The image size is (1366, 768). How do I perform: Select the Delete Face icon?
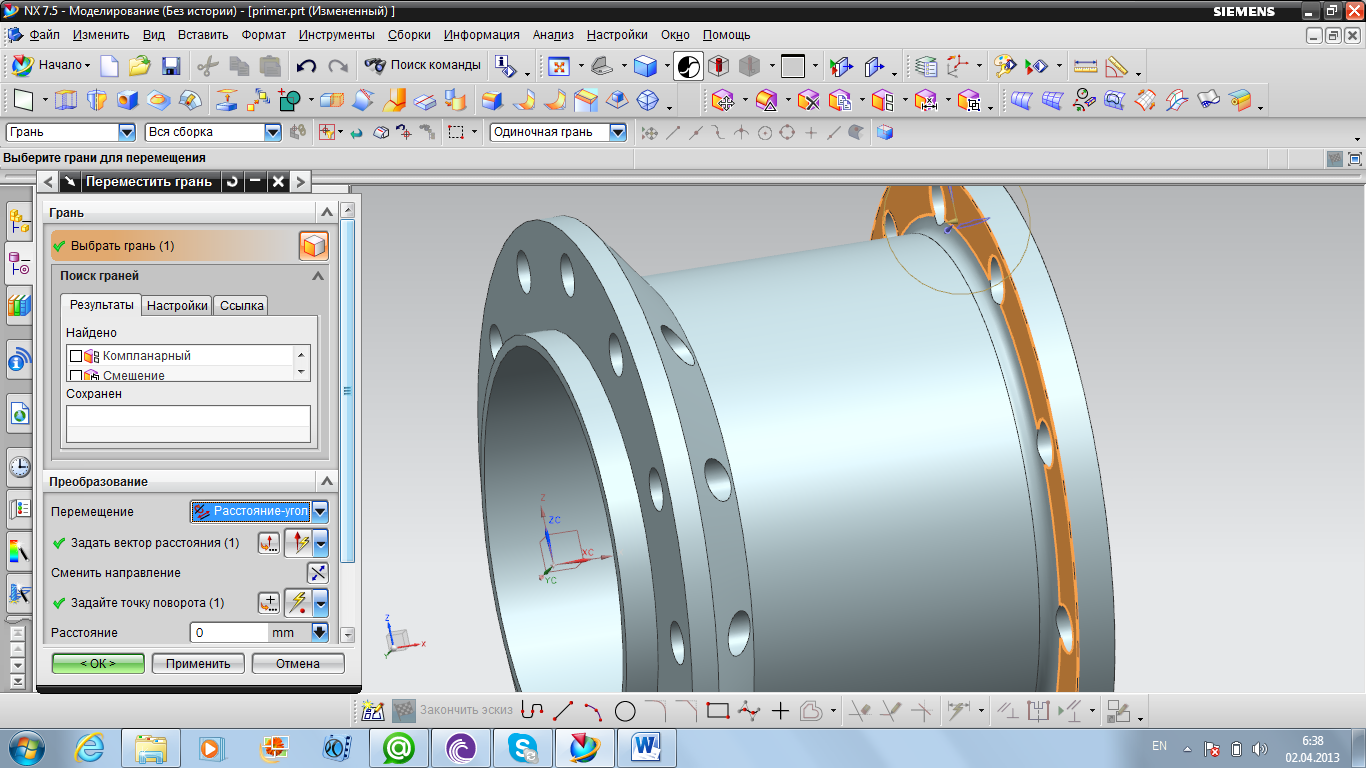(808, 100)
